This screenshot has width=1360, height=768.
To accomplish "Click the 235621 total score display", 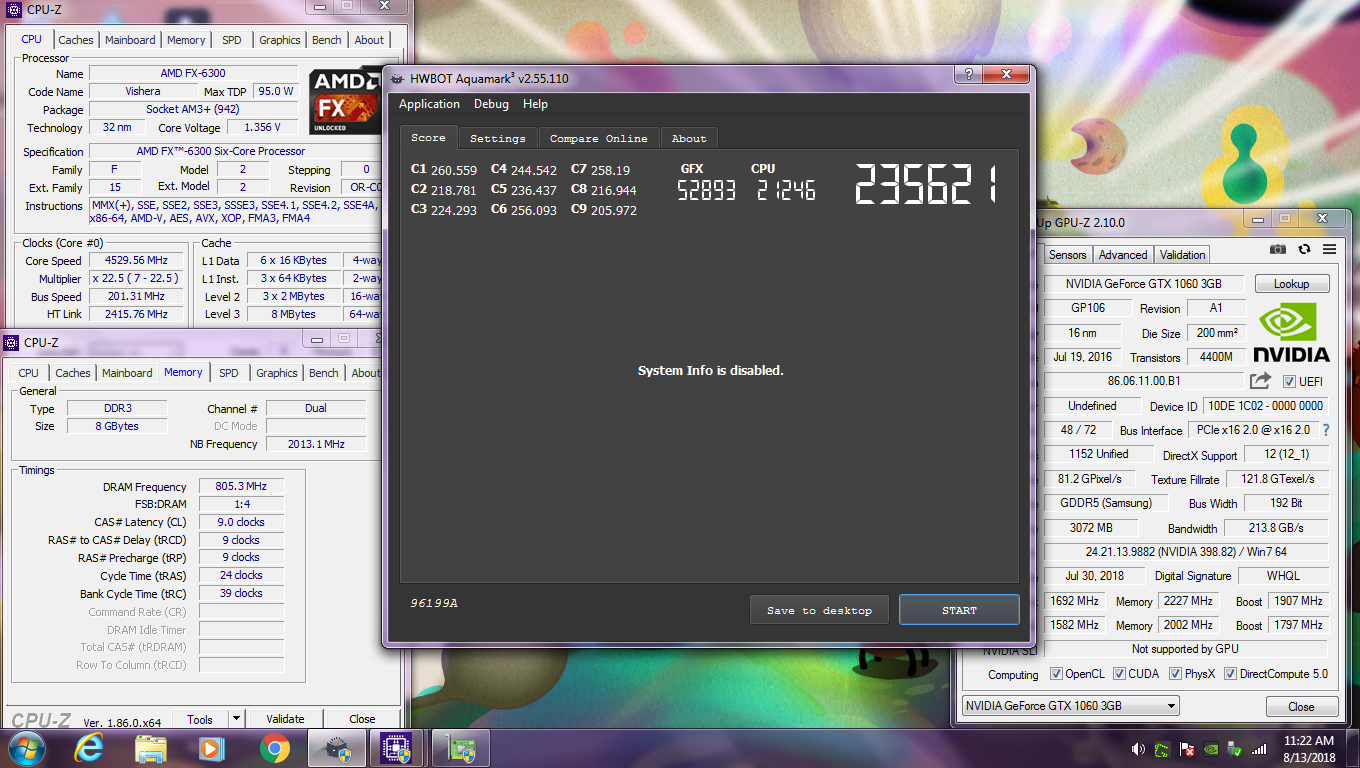I will click(x=926, y=184).
